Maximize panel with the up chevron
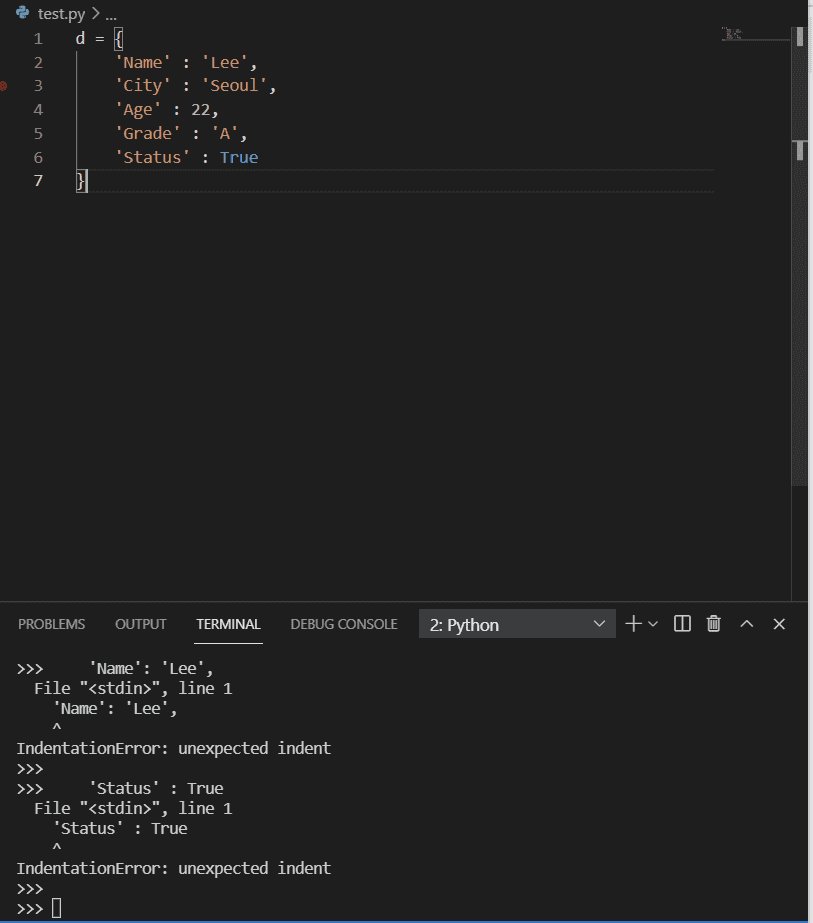 (x=747, y=624)
